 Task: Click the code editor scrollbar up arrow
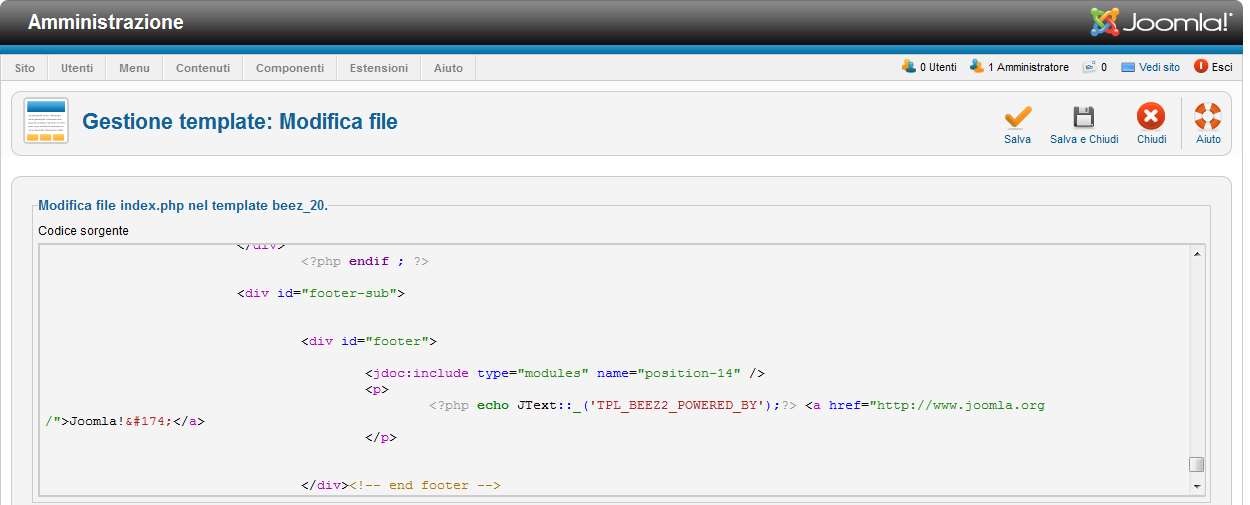pyautogui.click(x=1196, y=254)
